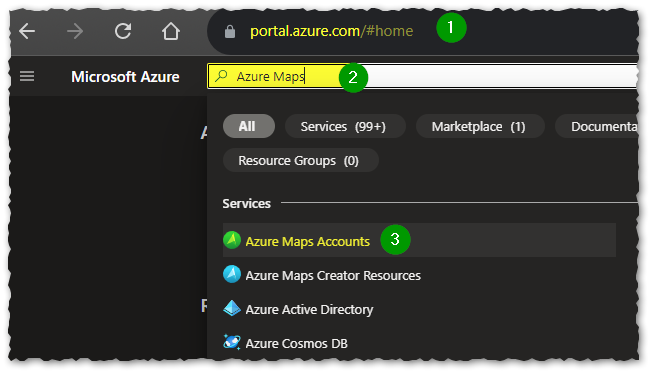Click the browser forward arrow

[75, 31]
